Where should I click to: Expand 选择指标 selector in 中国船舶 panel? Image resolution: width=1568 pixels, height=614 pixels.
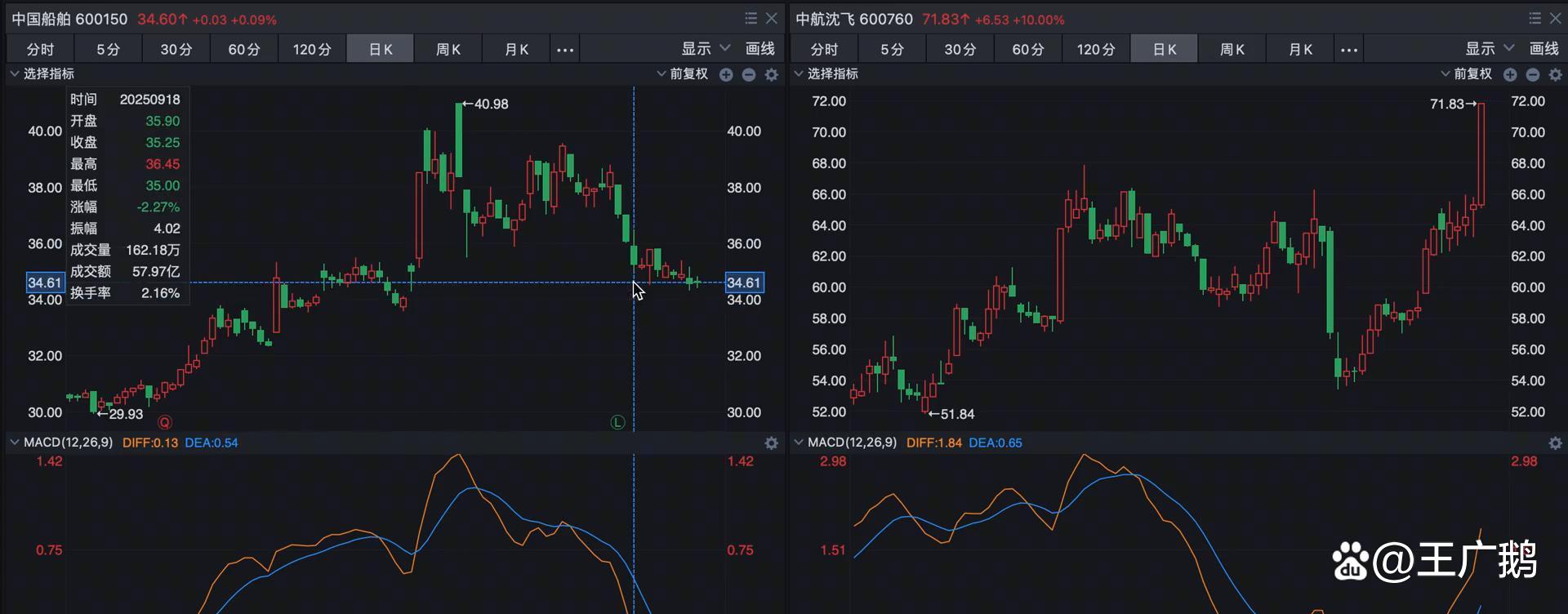click(42, 73)
